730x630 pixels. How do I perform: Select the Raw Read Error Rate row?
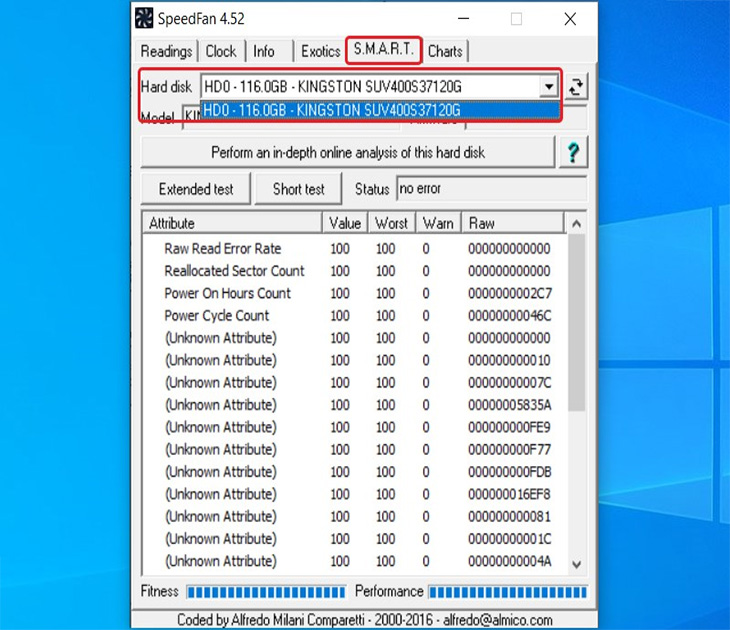pos(356,249)
